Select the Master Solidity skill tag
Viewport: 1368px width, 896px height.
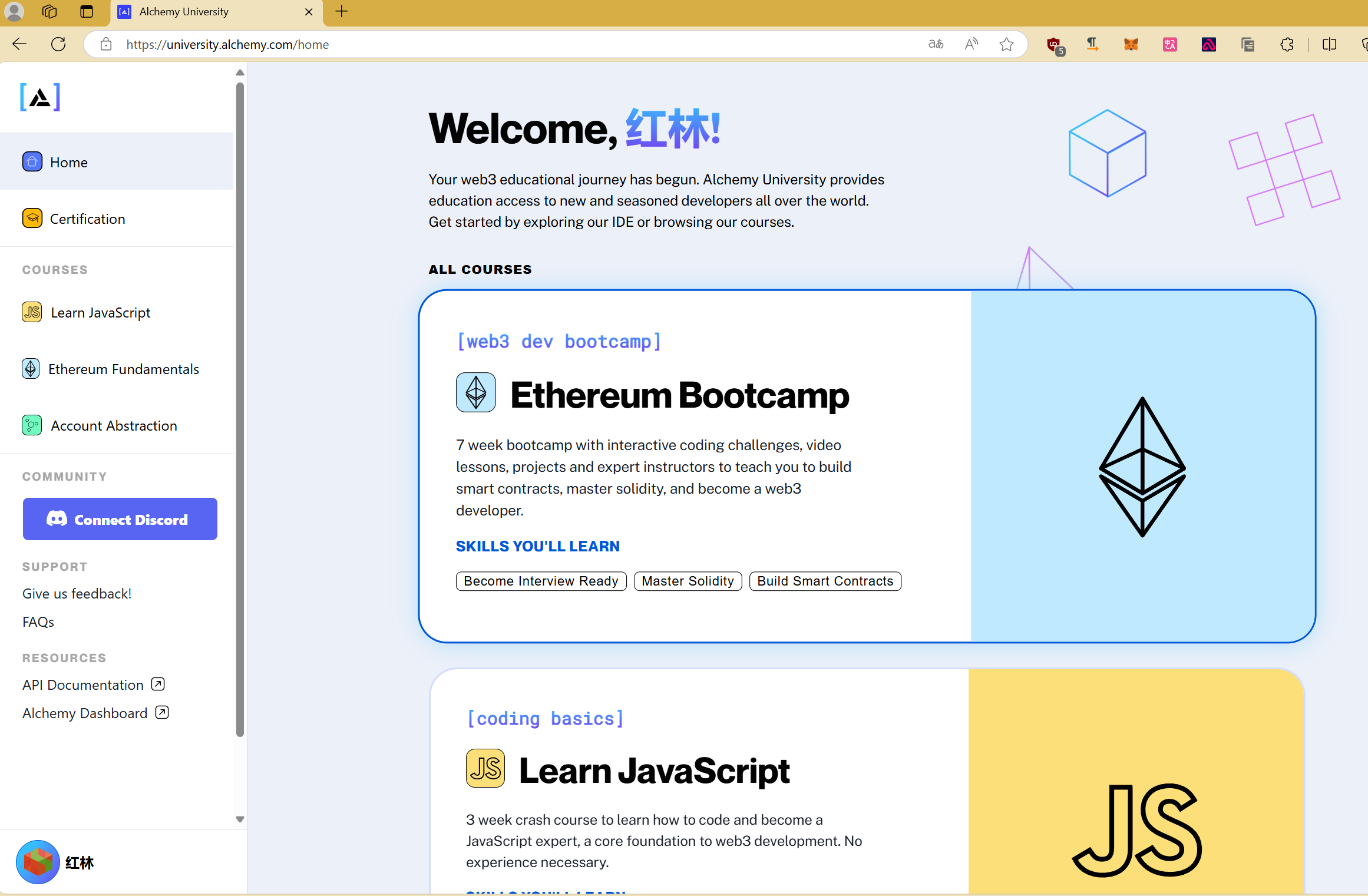[688, 581]
